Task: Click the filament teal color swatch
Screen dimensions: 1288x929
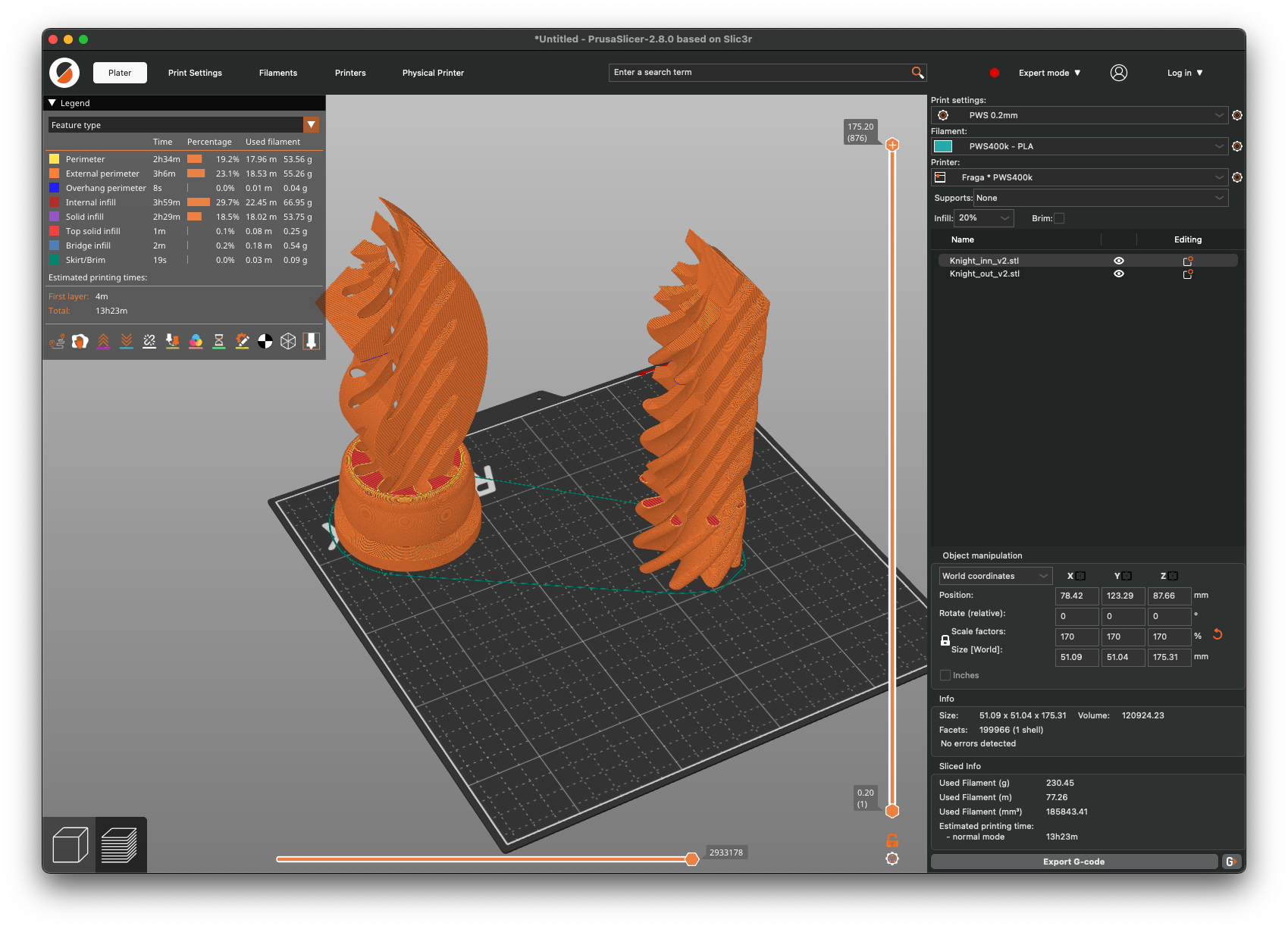Action: click(943, 146)
